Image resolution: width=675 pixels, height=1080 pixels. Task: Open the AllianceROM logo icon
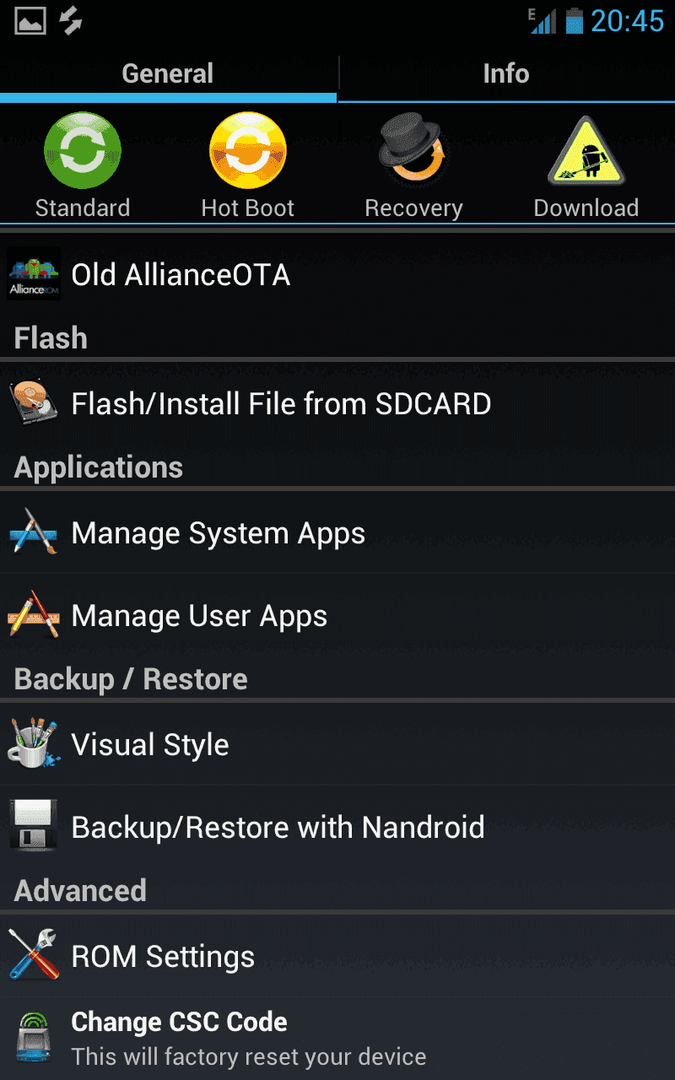click(x=34, y=274)
